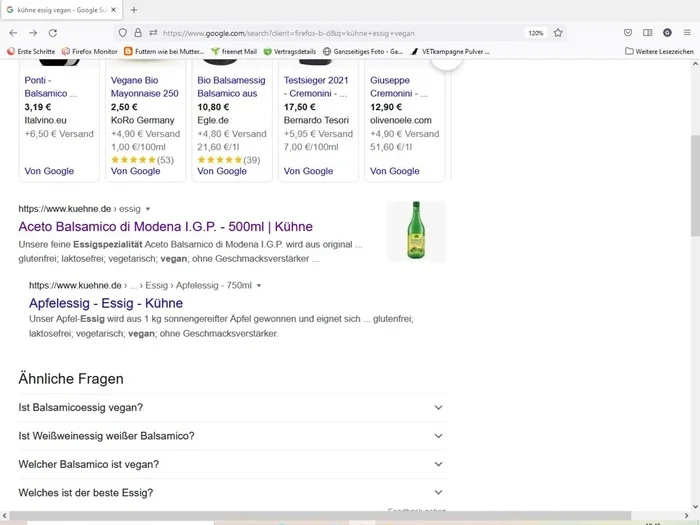Open the Firefox hamburger application menu

[x=688, y=32]
